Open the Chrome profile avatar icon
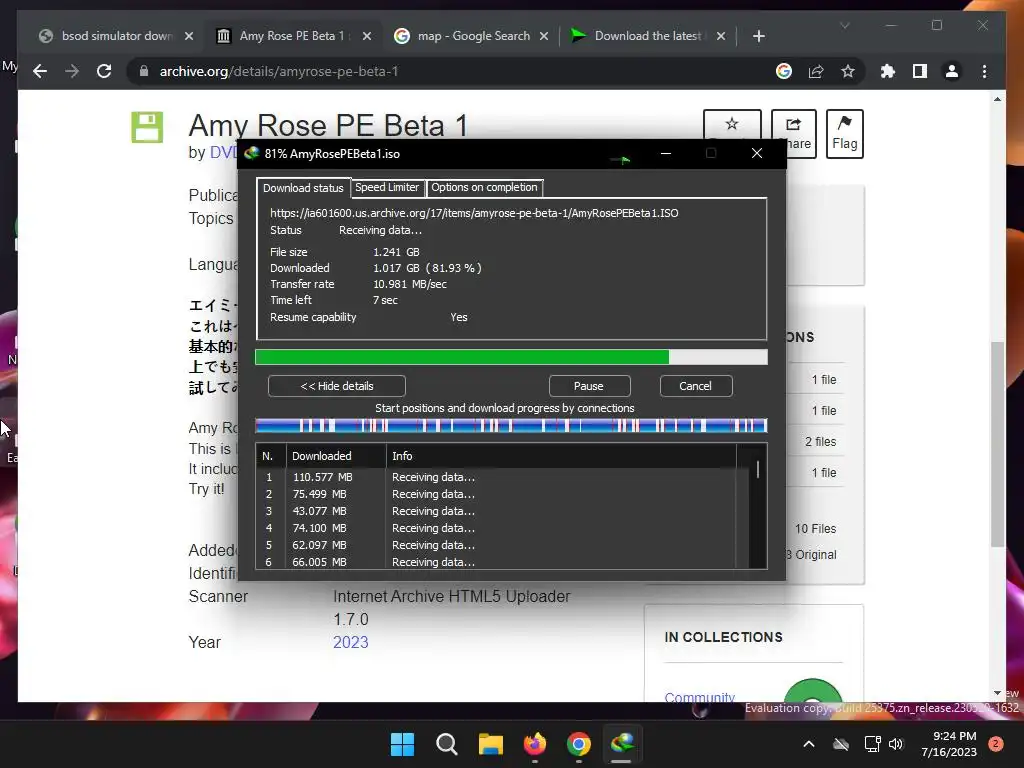This screenshot has height=768, width=1024. click(952, 71)
